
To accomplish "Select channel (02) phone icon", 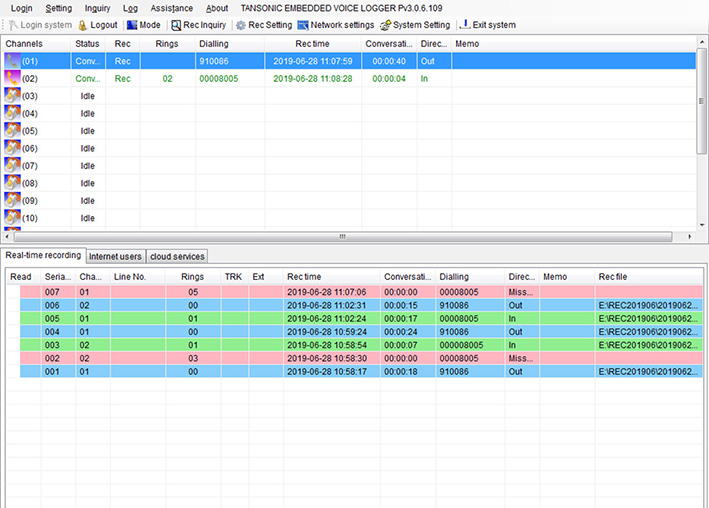I will click(13, 78).
